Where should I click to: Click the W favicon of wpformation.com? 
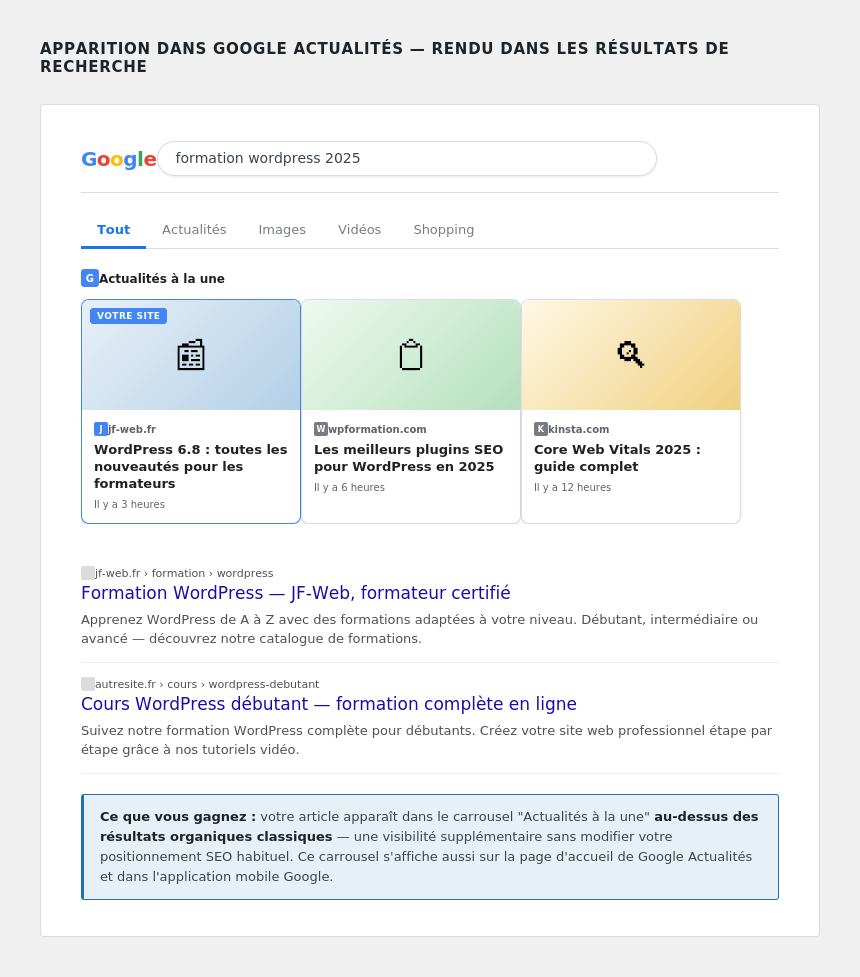[321, 429]
